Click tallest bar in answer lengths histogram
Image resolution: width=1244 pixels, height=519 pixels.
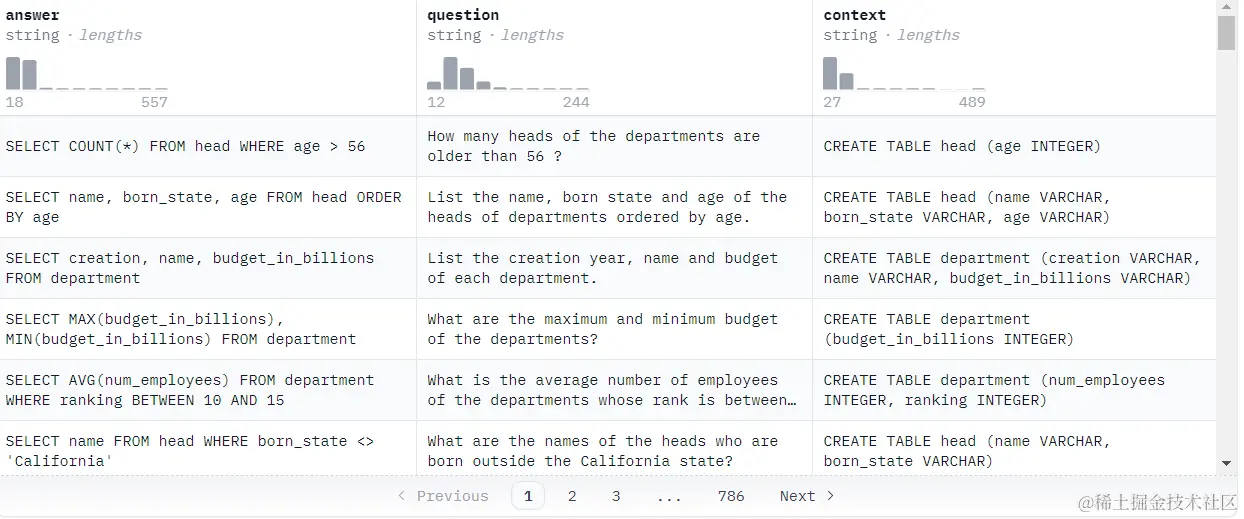pyautogui.click(x=13, y=74)
